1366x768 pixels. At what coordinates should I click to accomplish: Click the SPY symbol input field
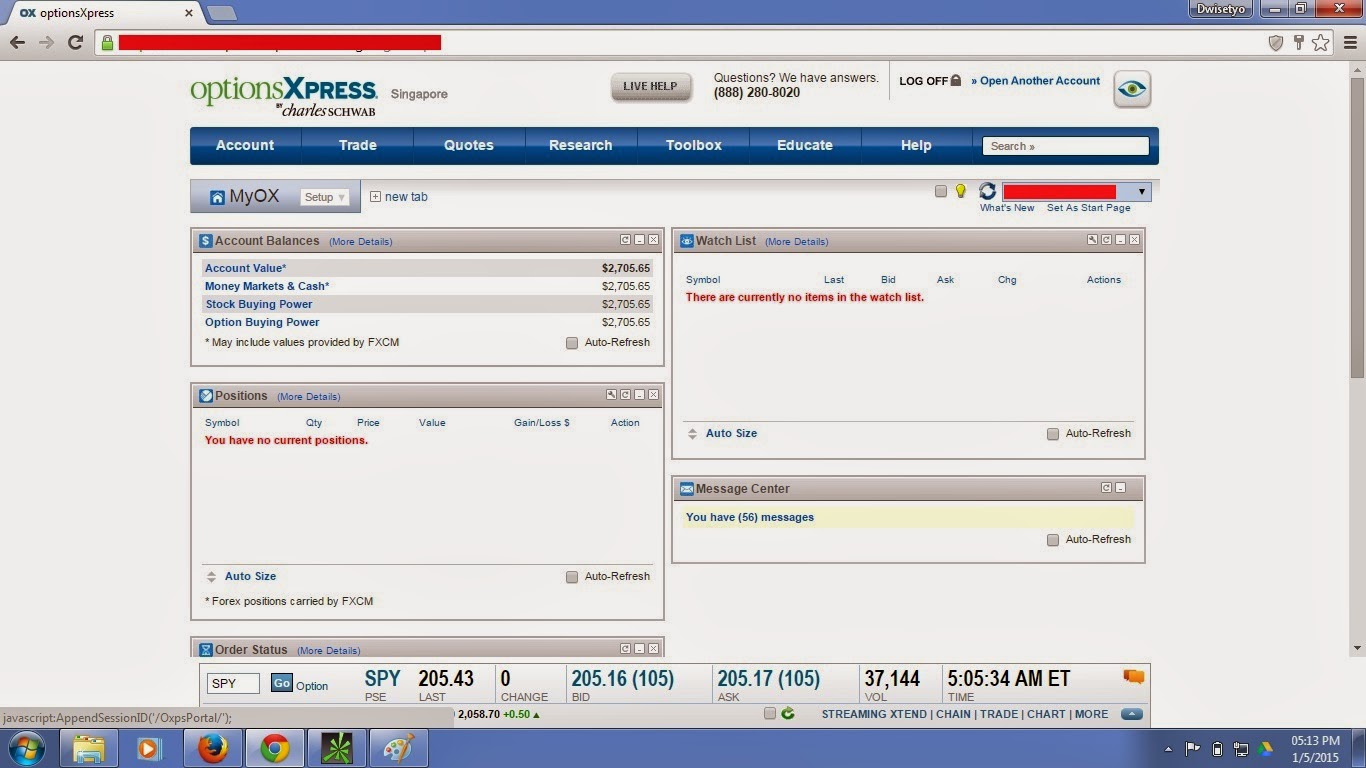tap(233, 684)
